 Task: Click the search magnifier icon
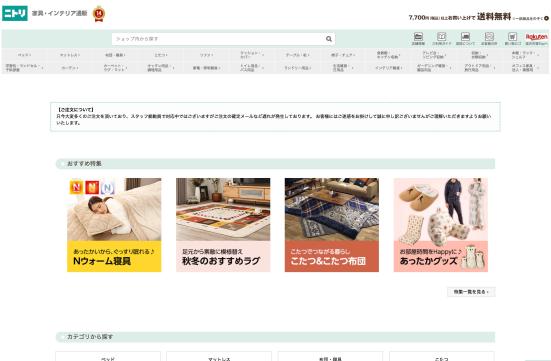point(329,39)
